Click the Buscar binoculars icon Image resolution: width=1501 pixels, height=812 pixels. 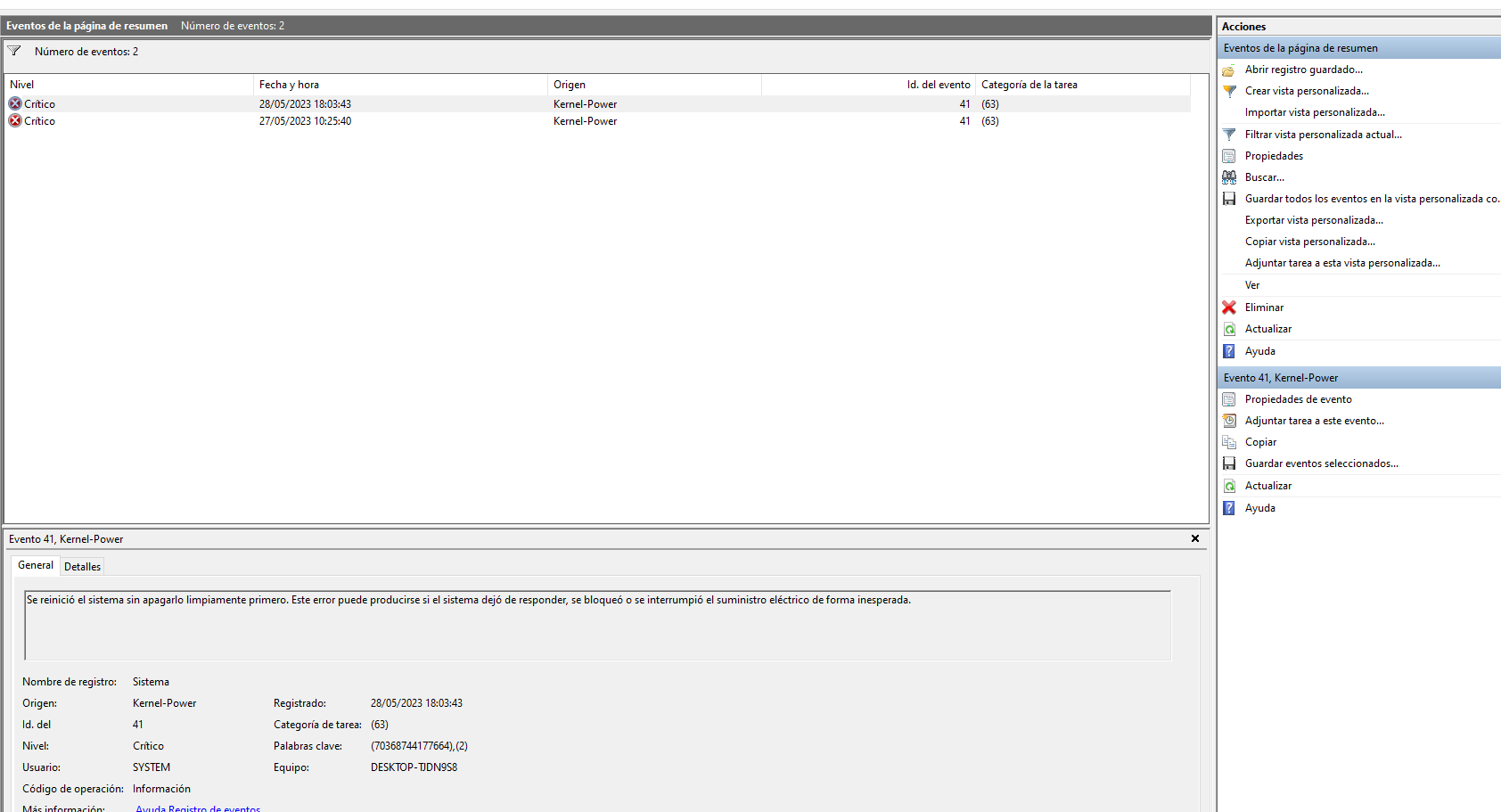[x=1229, y=177]
